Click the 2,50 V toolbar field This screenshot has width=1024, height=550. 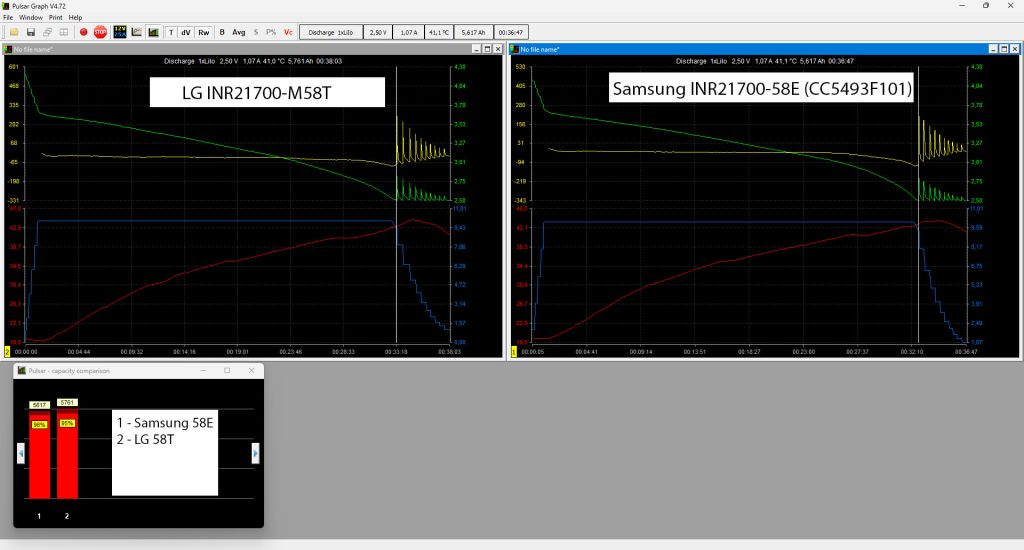tap(378, 32)
